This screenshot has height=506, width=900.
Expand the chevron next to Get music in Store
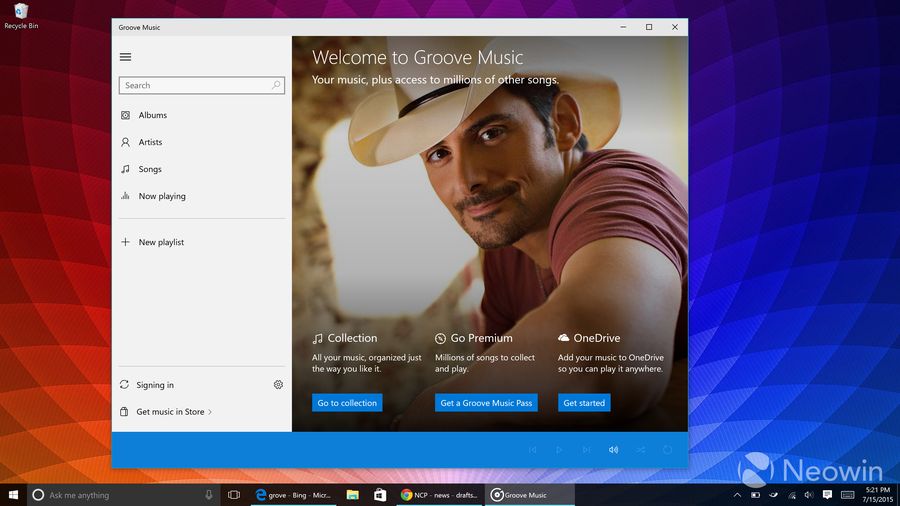(210, 412)
